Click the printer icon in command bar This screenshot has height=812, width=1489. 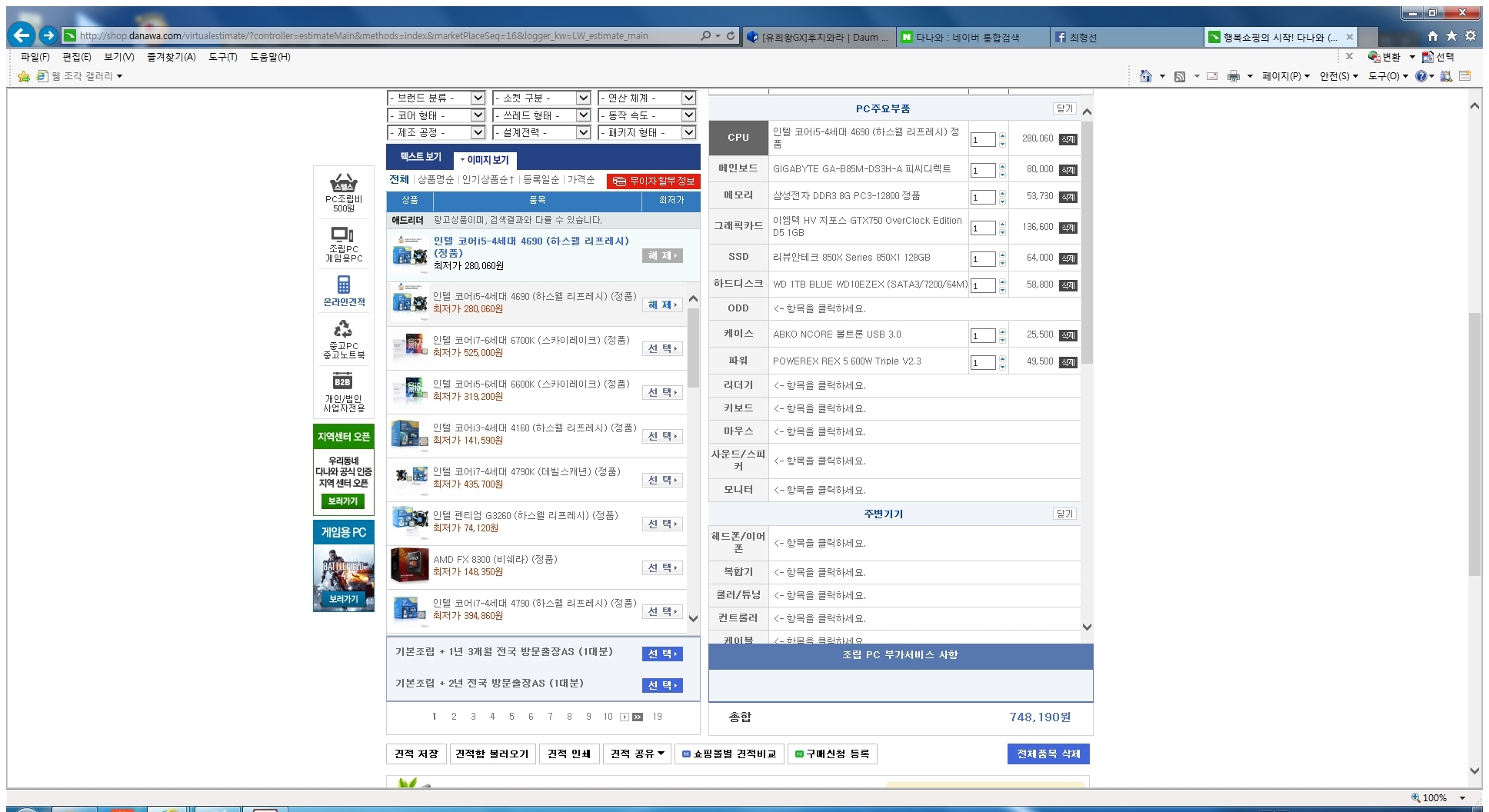point(1234,76)
